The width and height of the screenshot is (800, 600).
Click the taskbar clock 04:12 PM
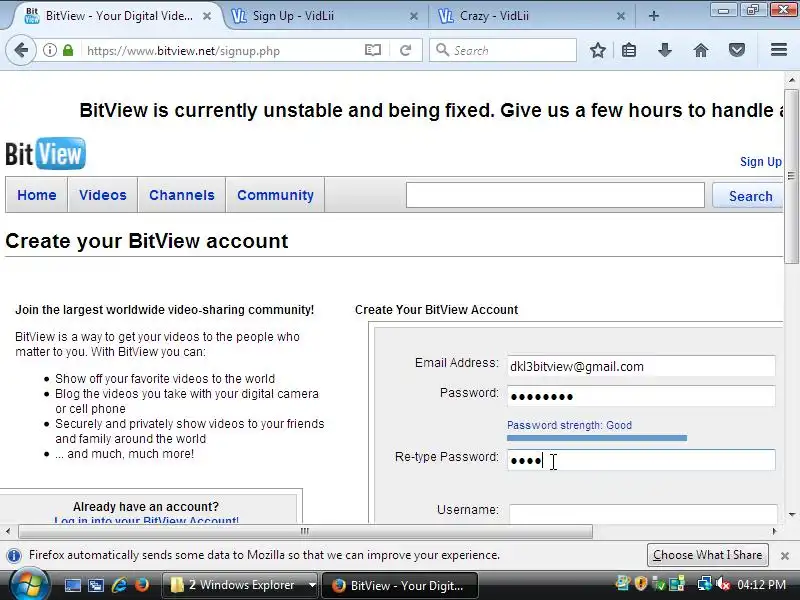(761, 585)
